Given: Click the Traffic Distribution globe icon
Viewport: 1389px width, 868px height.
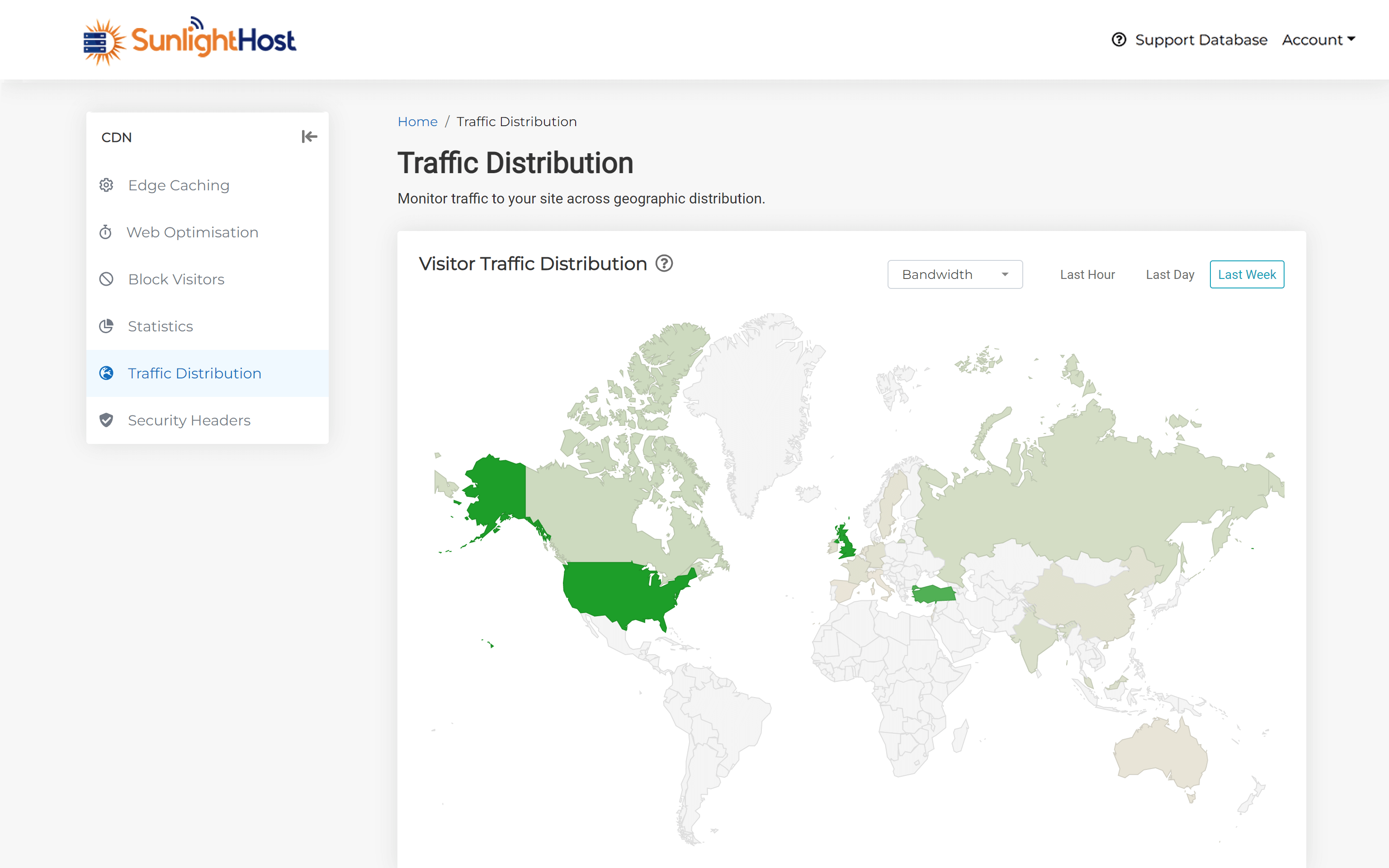Looking at the screenshot, I should click(106, 373).
